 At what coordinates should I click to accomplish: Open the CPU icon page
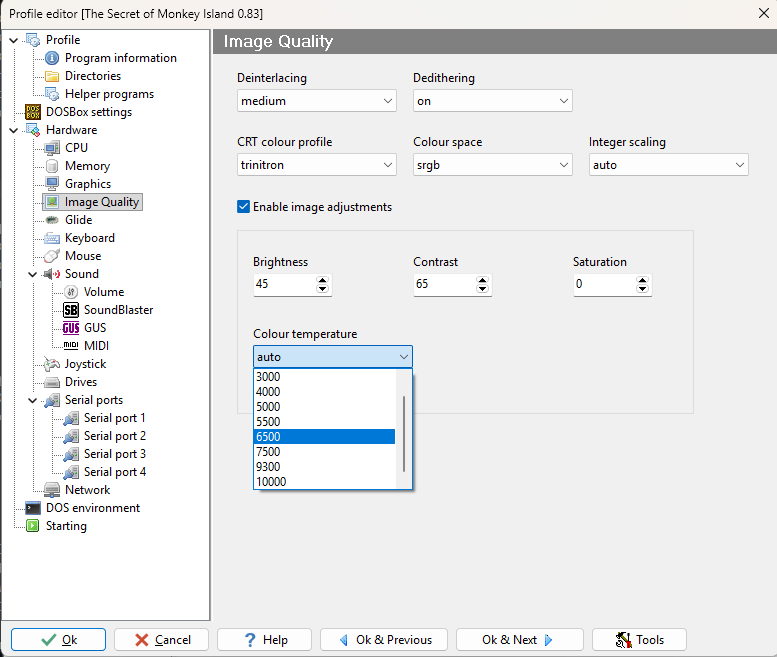(52, 148)
